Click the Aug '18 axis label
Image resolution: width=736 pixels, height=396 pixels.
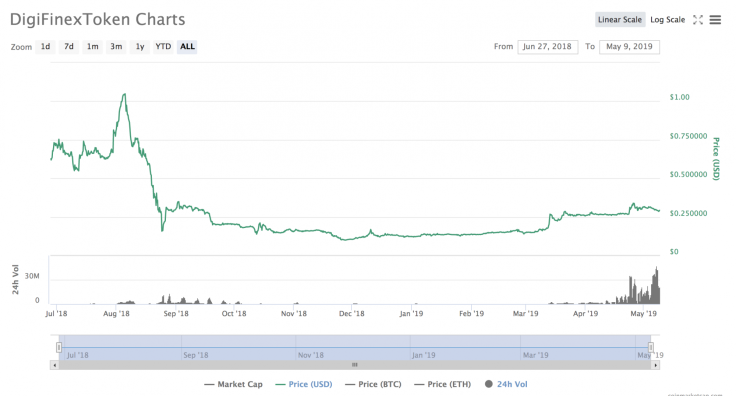(x=116, y=313)
